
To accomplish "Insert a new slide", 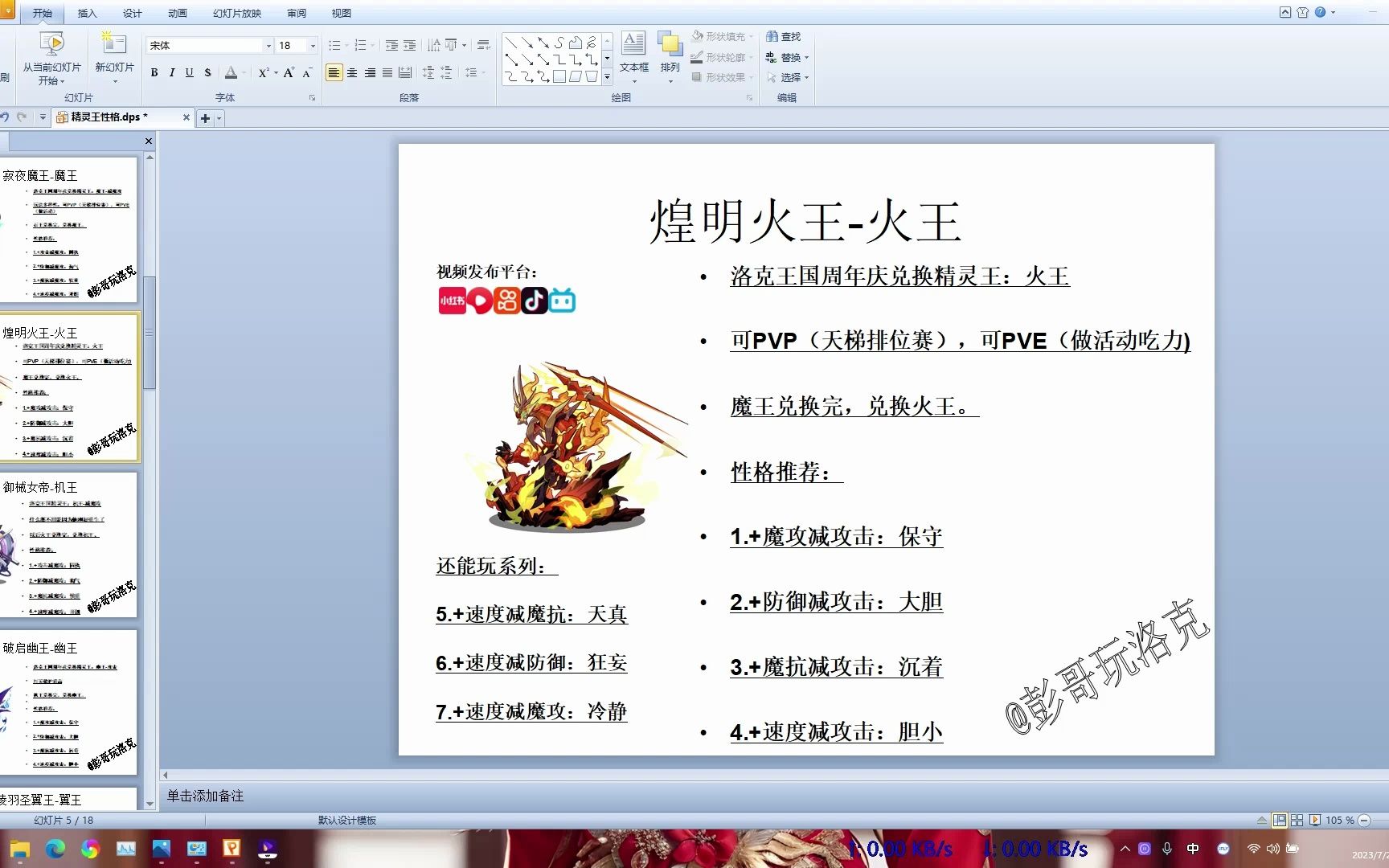I will click(x=114, y=58).
